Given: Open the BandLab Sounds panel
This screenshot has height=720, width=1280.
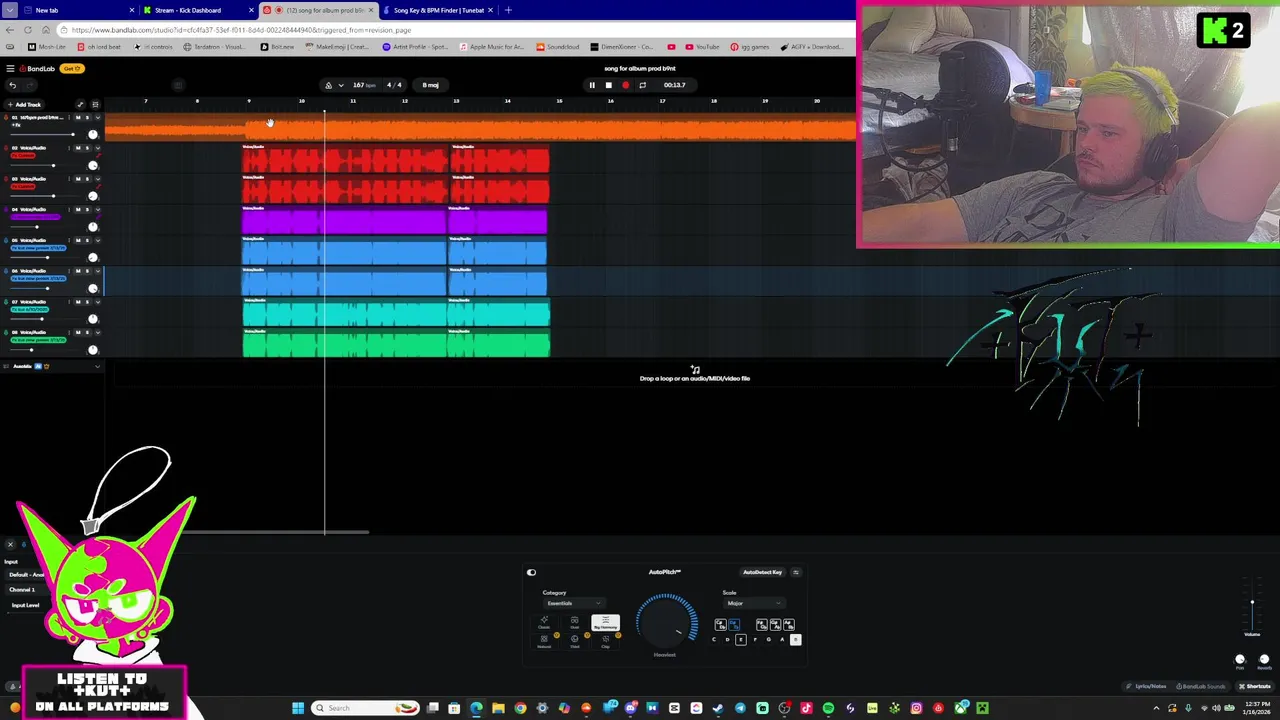Looking at the screenshot, I should coord(1201,686).
